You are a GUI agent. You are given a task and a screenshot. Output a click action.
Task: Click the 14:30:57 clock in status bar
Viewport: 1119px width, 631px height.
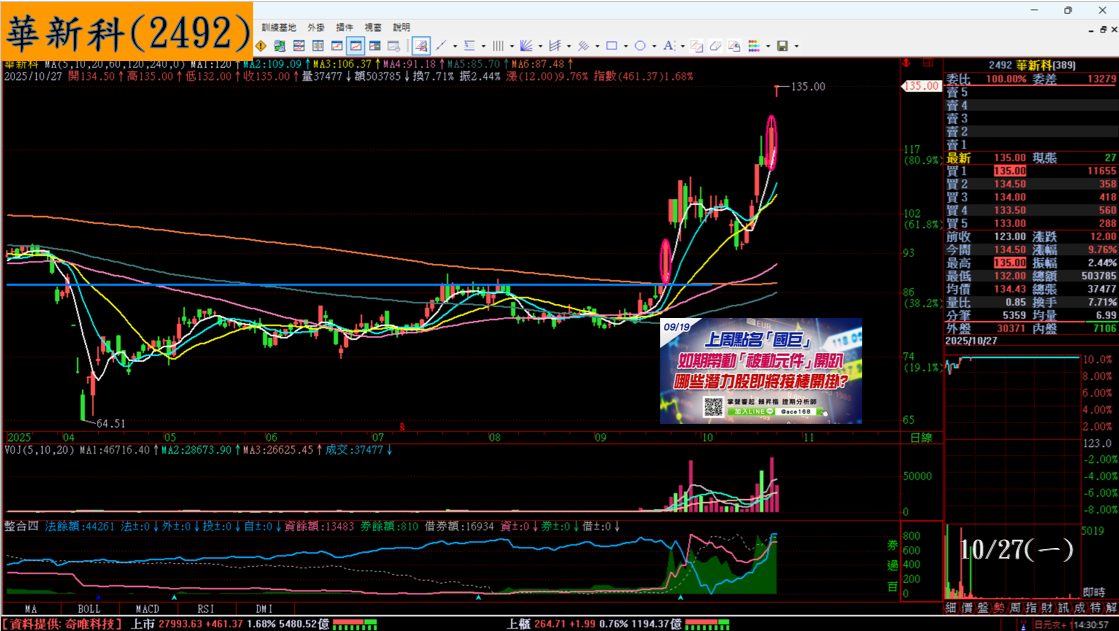coord(1089,625)
